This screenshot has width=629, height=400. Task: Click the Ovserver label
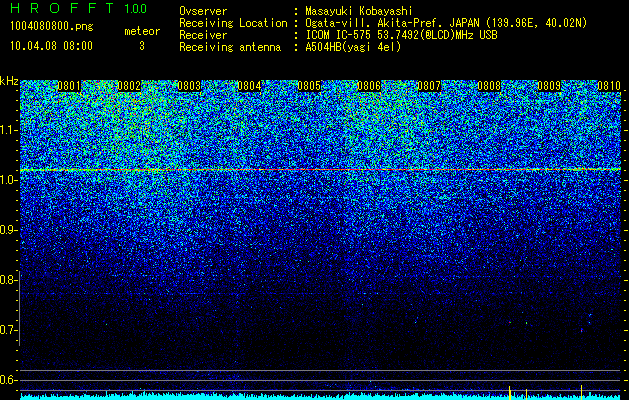[203, 11]
